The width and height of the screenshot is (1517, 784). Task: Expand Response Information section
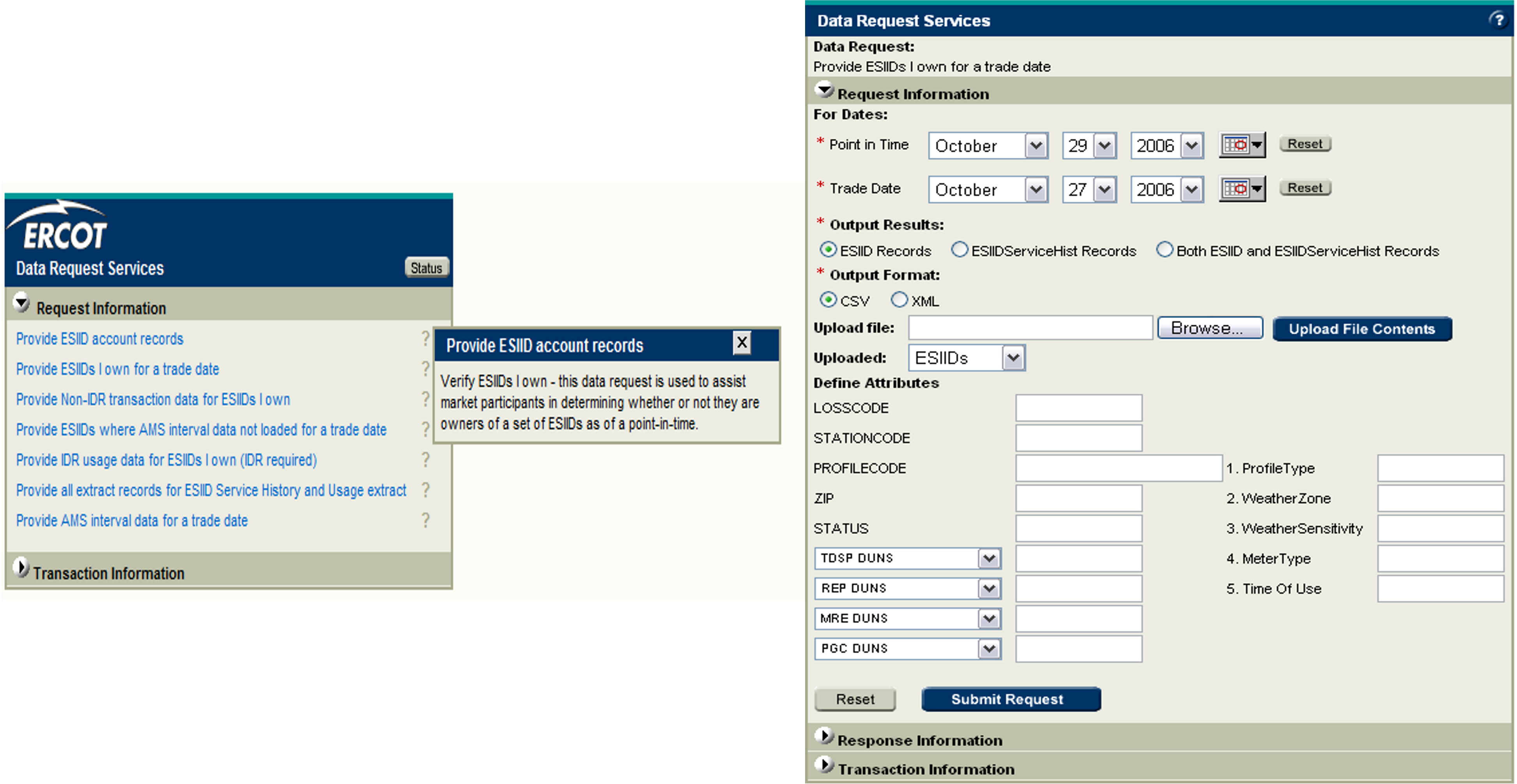(x=825, y=736)
